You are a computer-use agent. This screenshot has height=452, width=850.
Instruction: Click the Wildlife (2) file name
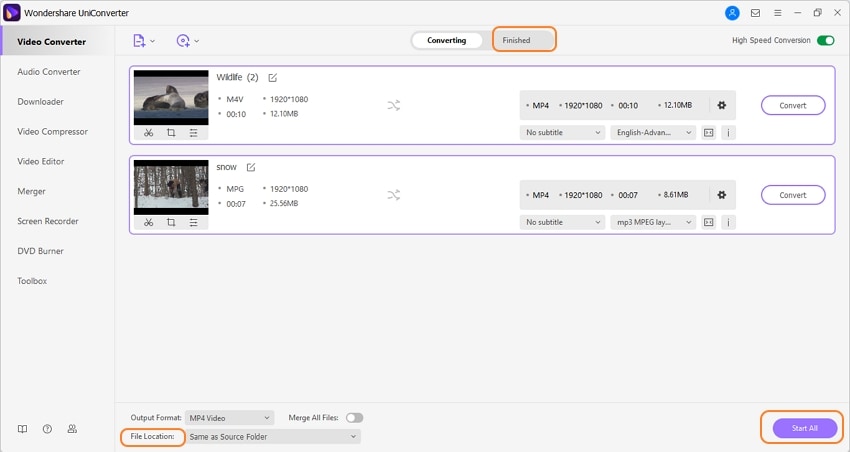coord(237,78)
